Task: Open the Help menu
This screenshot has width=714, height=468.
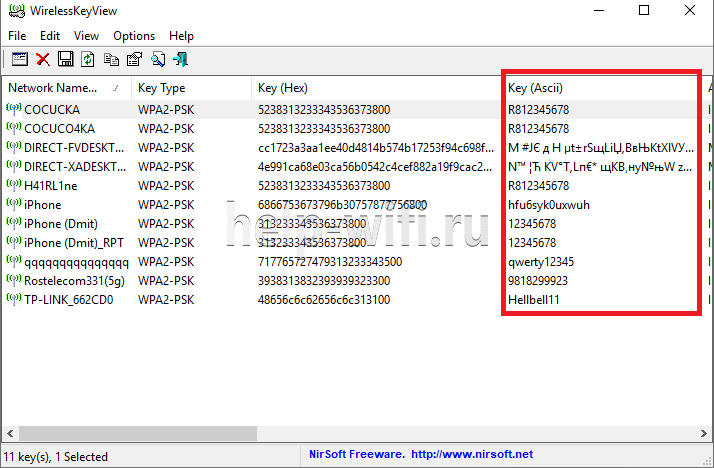Action: click(181, 36)
